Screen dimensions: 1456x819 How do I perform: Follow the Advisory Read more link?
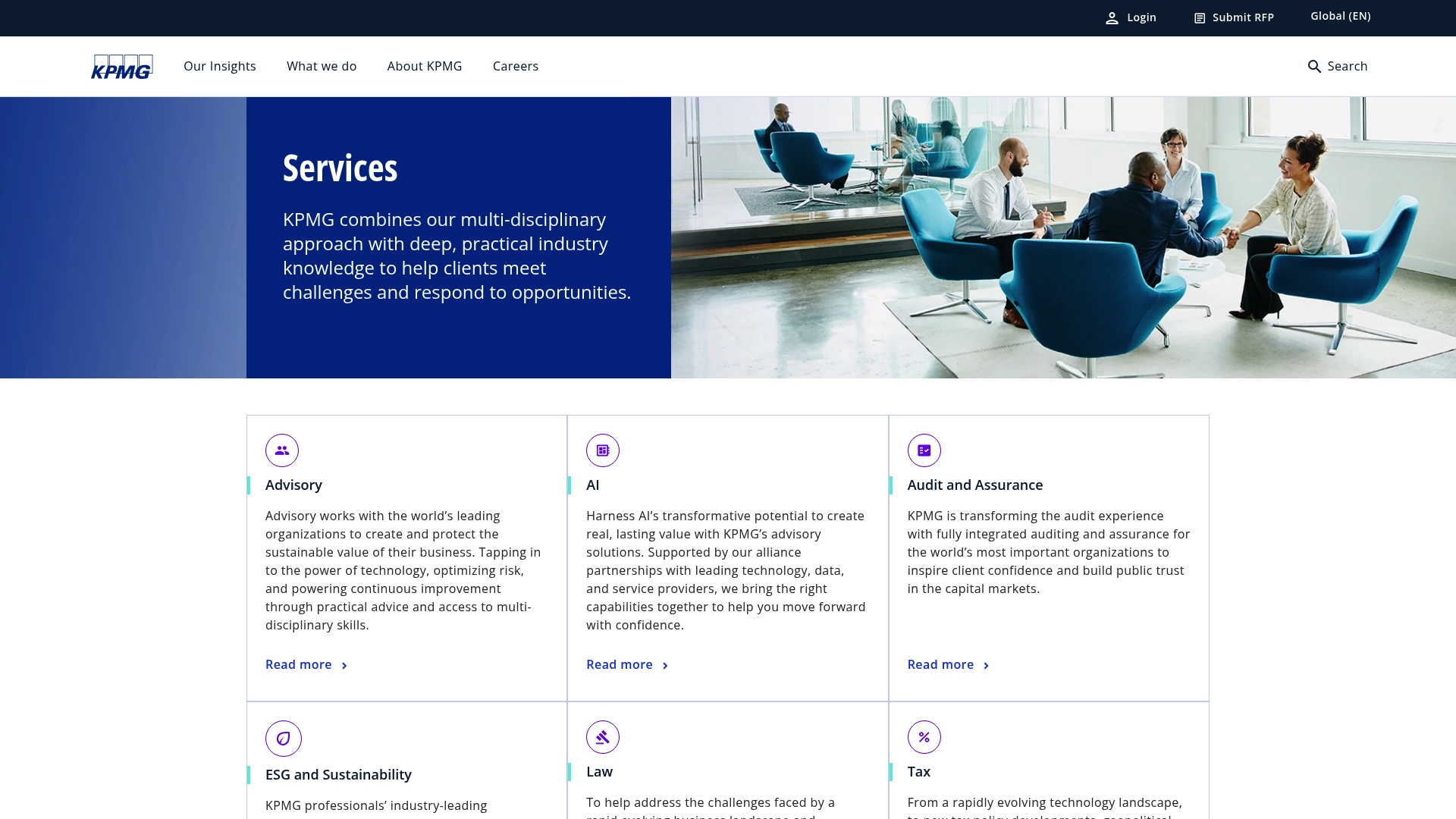tap(299, 664)
